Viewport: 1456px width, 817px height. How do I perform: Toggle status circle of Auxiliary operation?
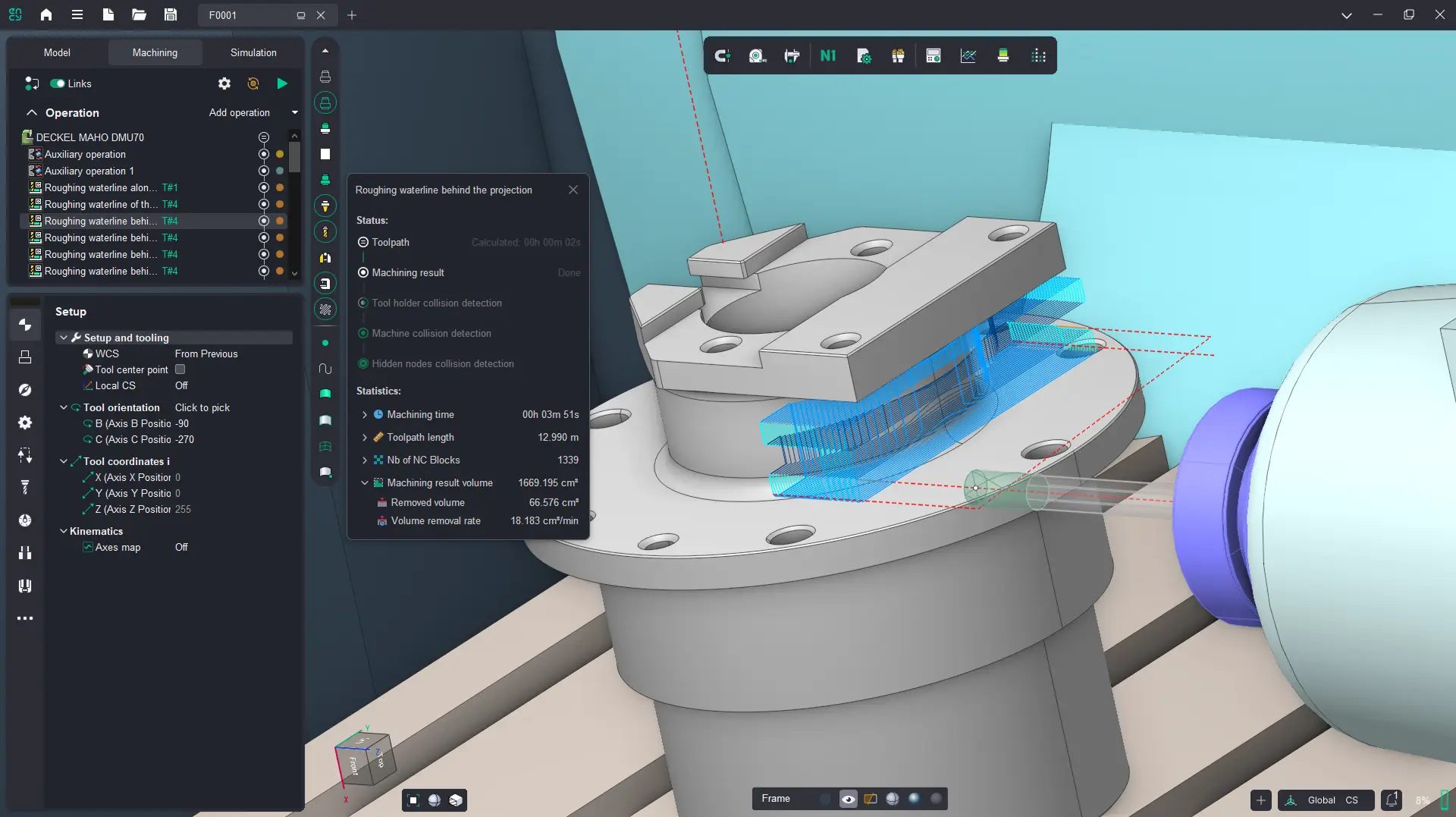[264, 154]
